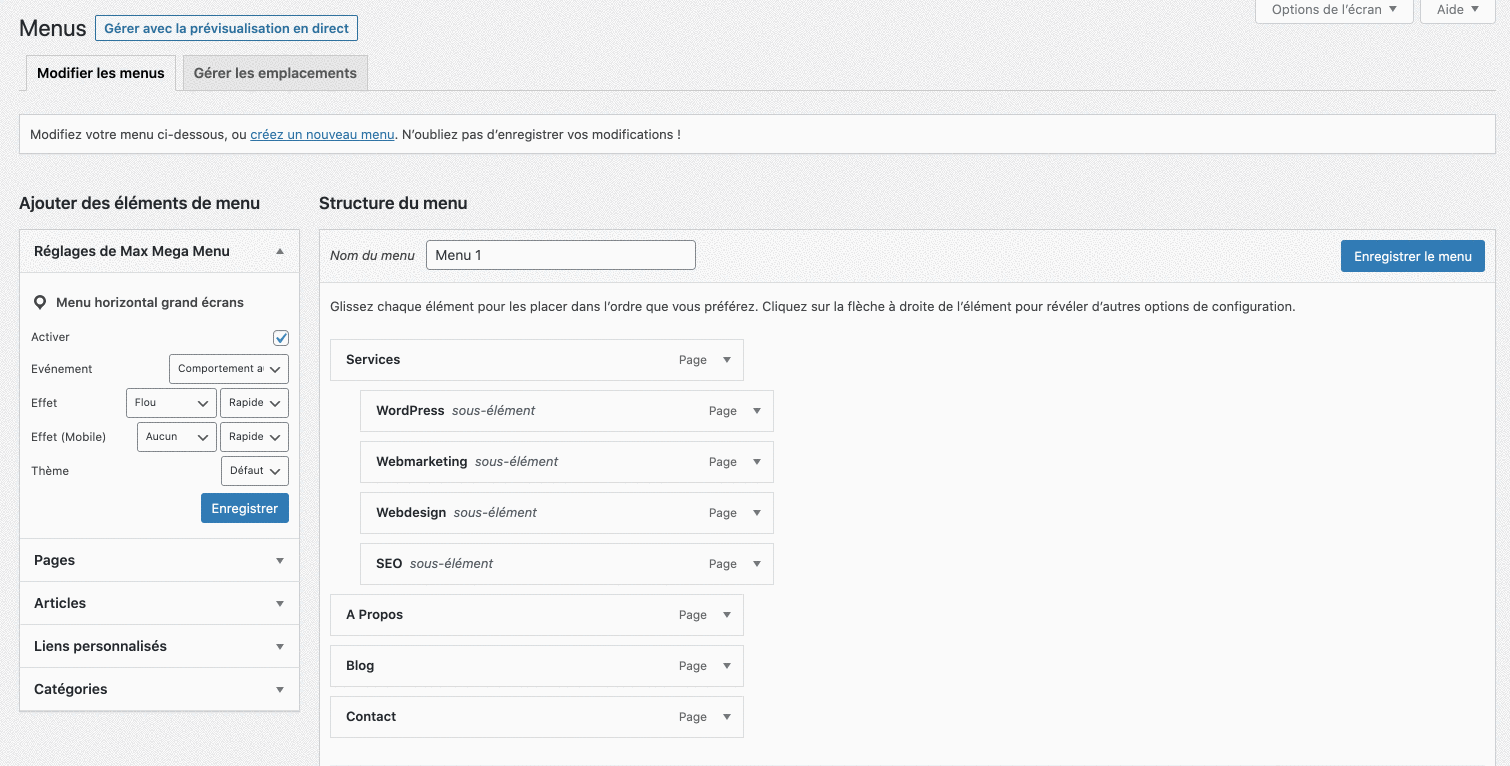Click the location pin icon beside "Menu horizontal grand écrans"
Viewport: 1510px width, 766px height.
click(x=40, y=302)
